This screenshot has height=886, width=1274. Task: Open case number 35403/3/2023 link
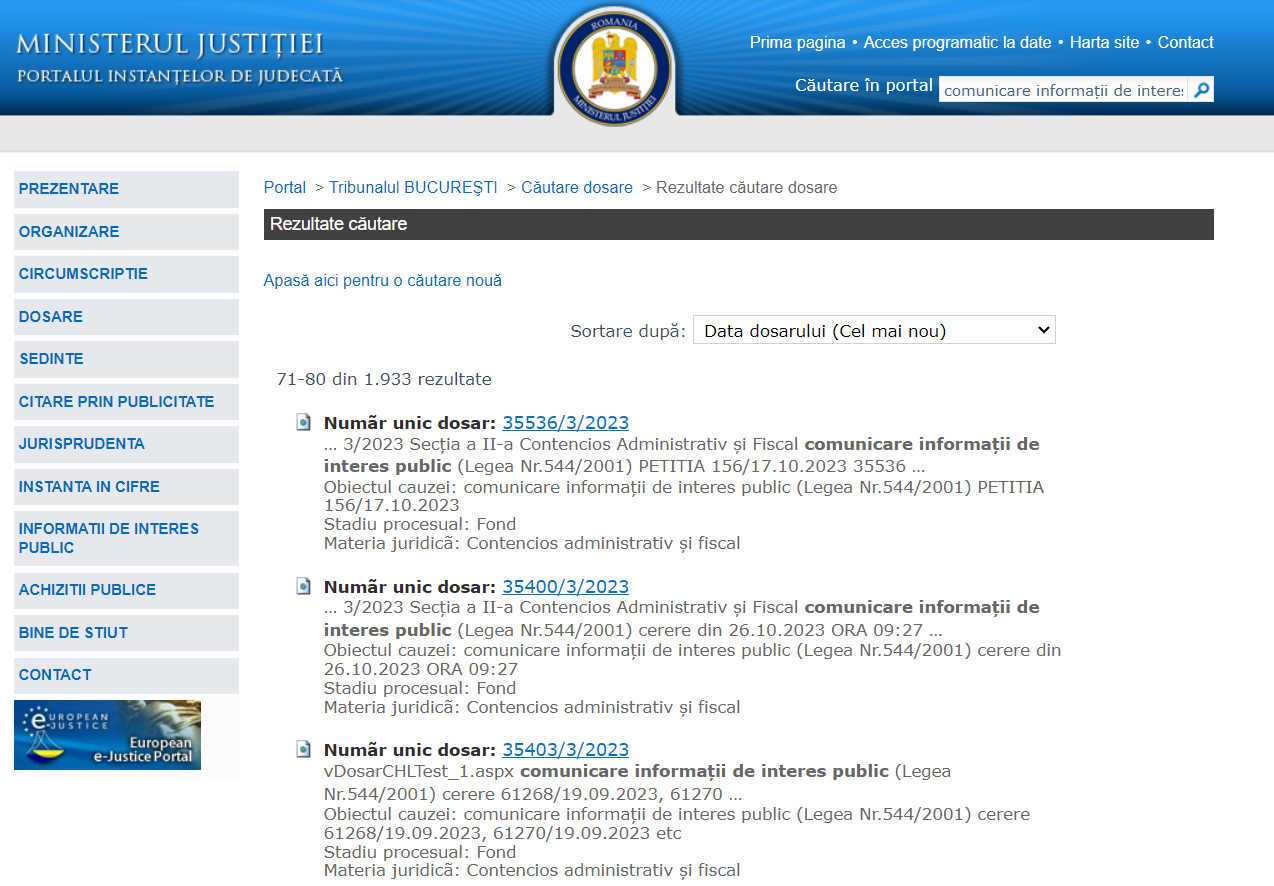(x=566, y=750)
